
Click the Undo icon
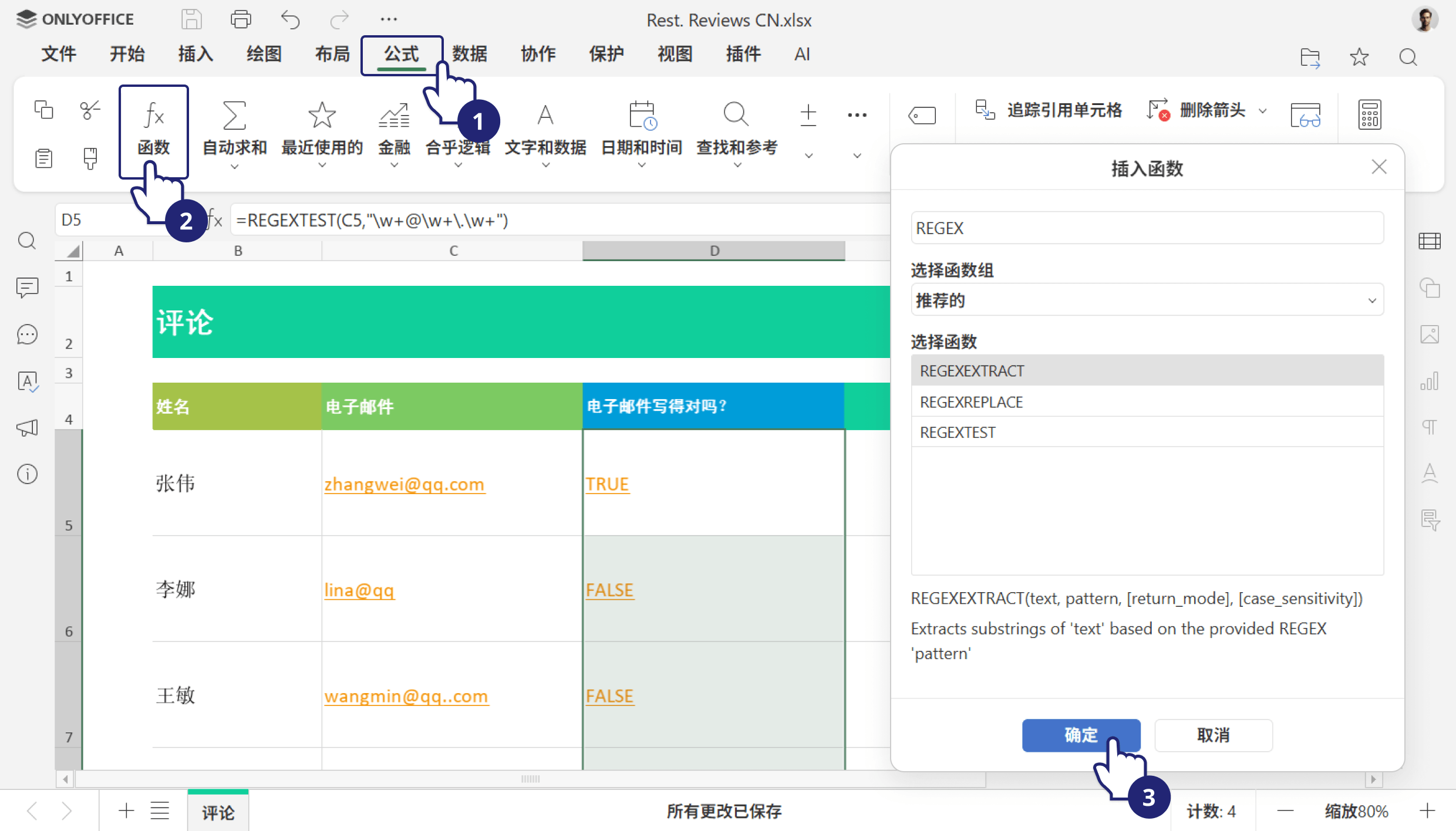tap(289, 19)
